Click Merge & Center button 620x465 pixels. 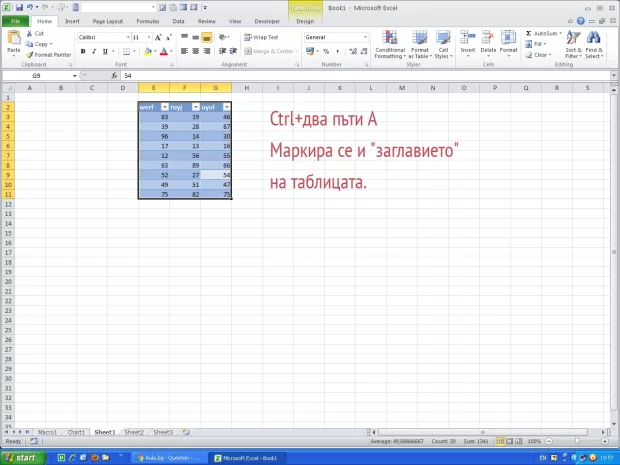pyautogui.click(x=269, y=51)
